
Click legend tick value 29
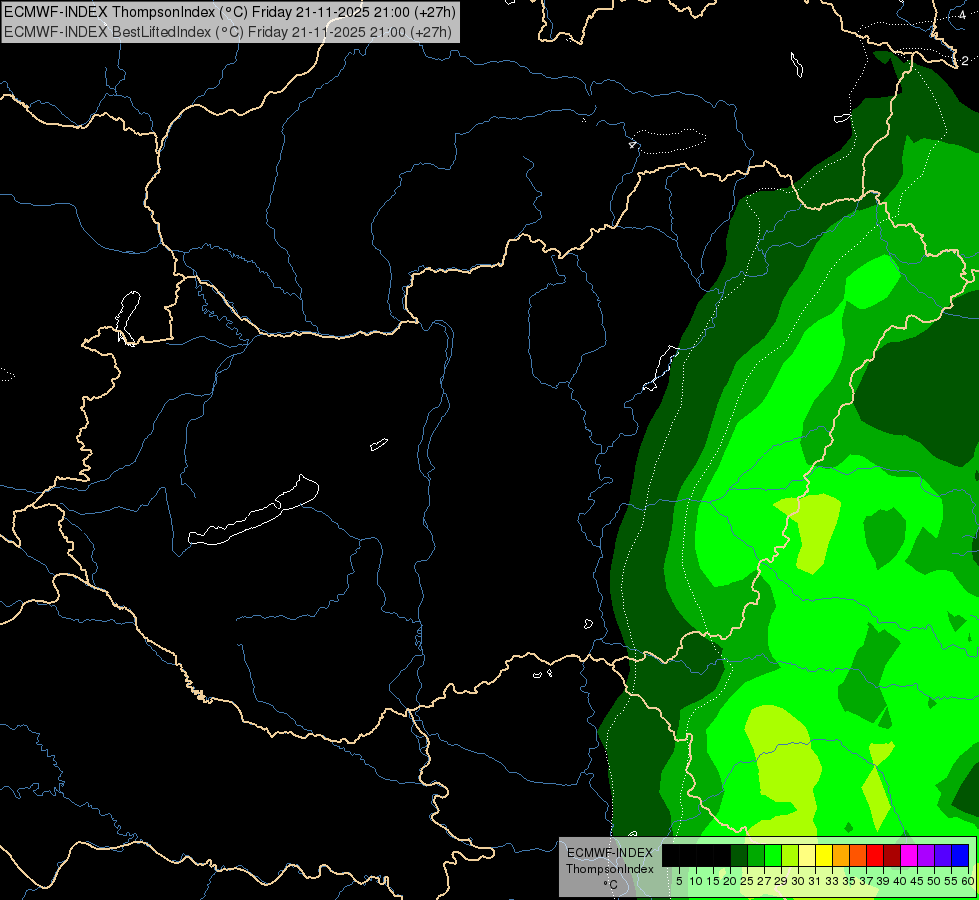(x=781, y=881)
